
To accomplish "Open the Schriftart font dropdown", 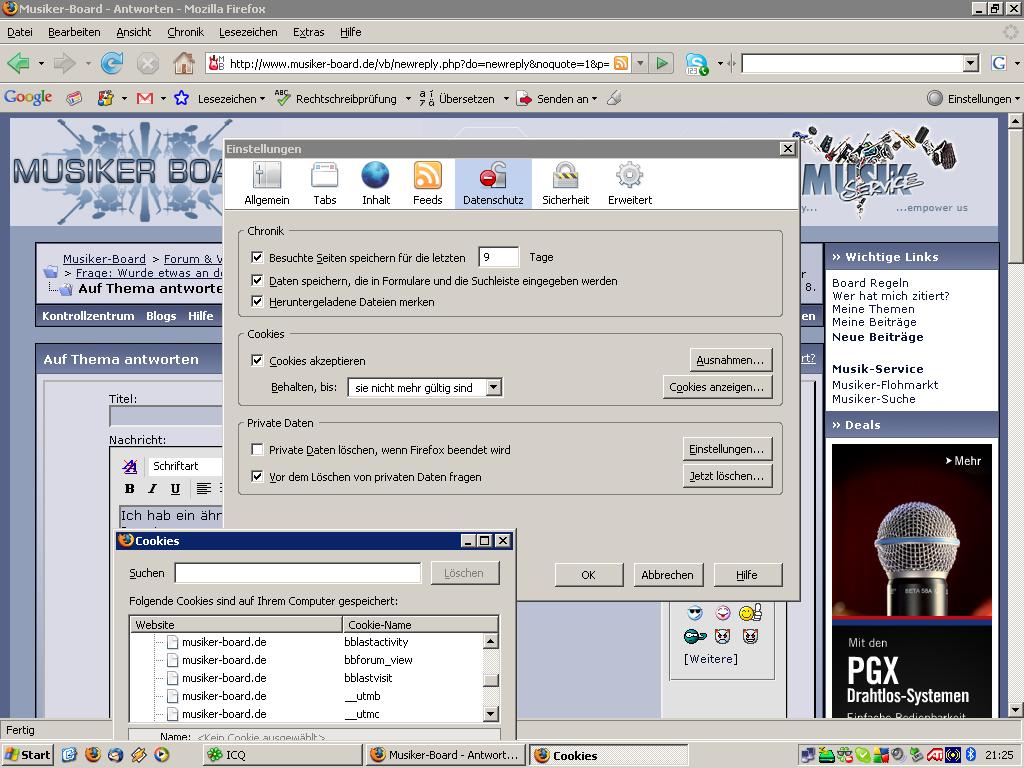I will point(185,466).
